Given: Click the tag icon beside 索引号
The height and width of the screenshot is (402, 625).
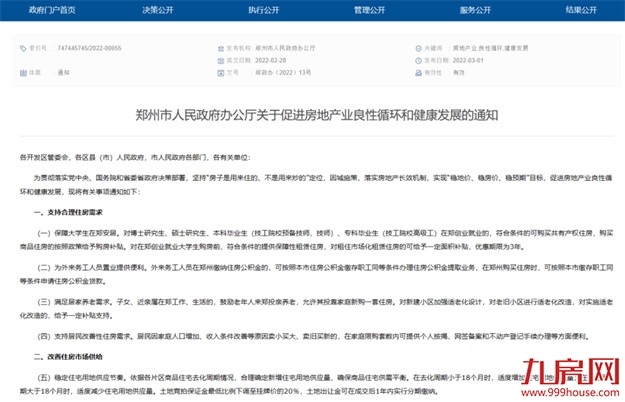Looking at the screenshot, I should tap(23, 48).
